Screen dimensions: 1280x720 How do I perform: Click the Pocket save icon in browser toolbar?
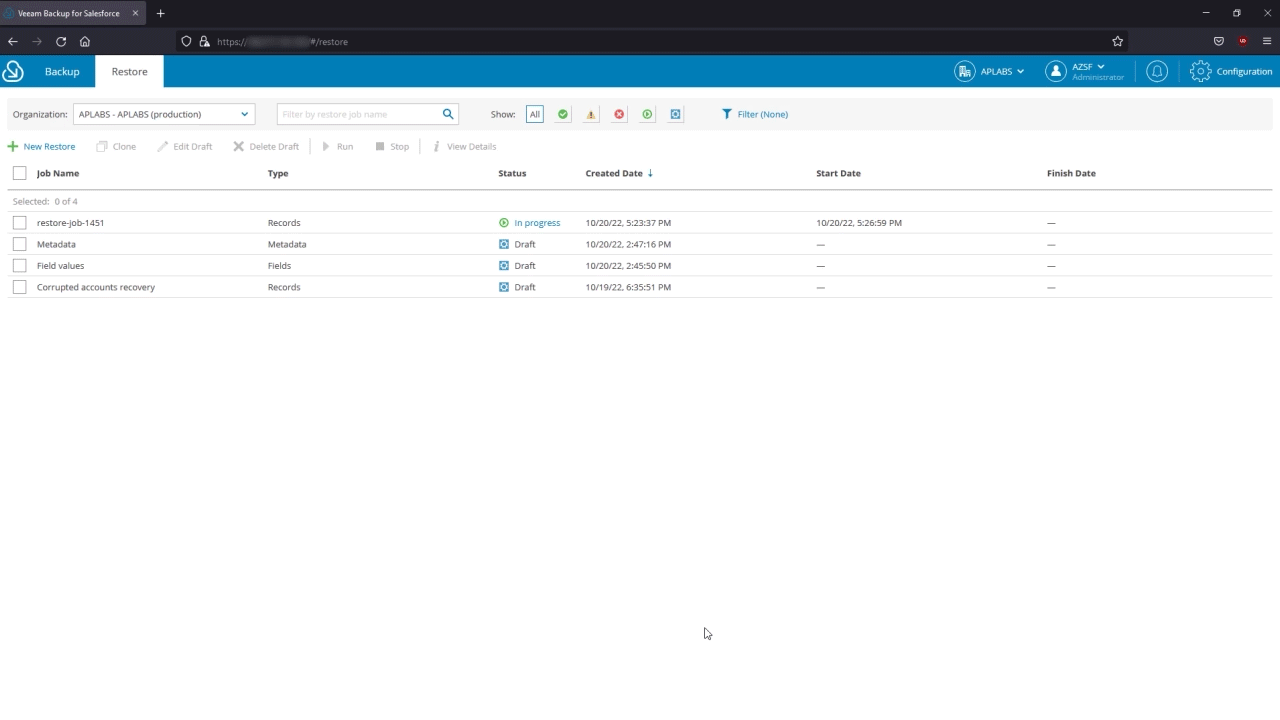1219,41
